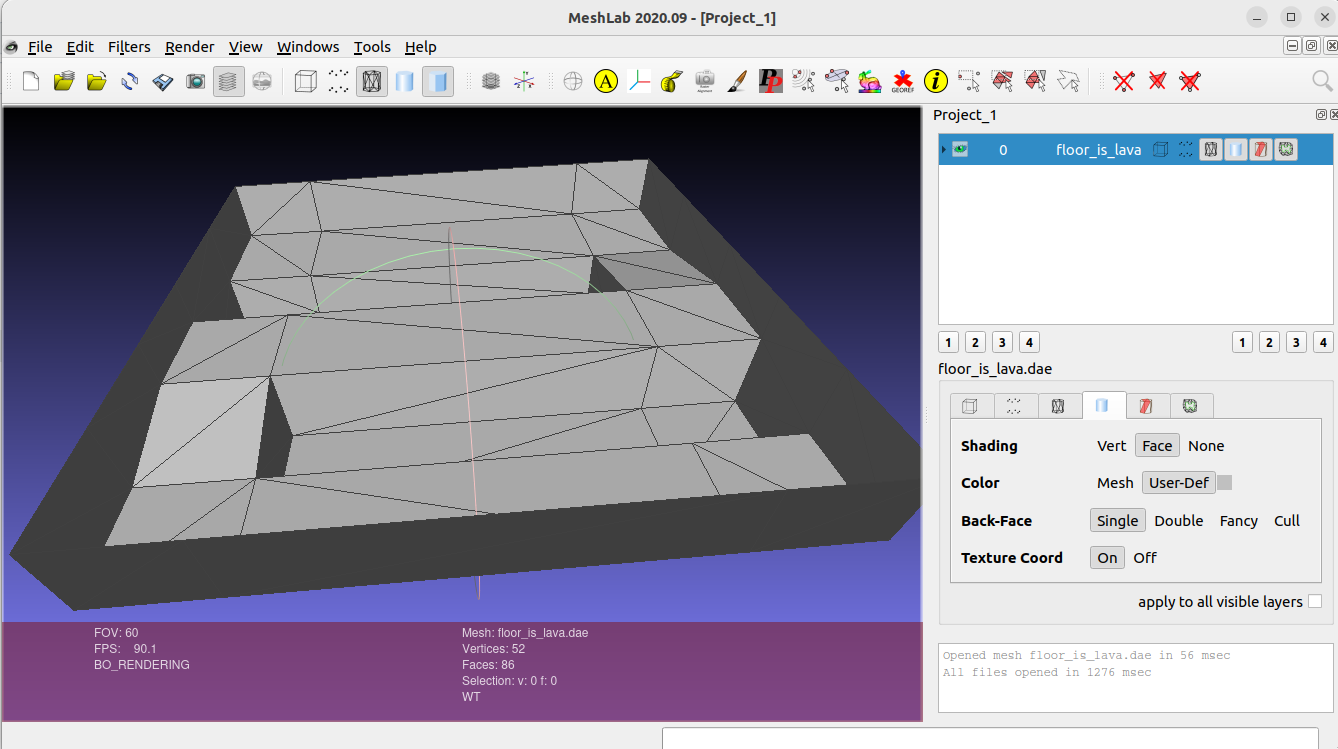The width and height of the screenshot is (1338, 749).
Task: Select Mesh as the Color source
Action: click(x=1115, y=483)
